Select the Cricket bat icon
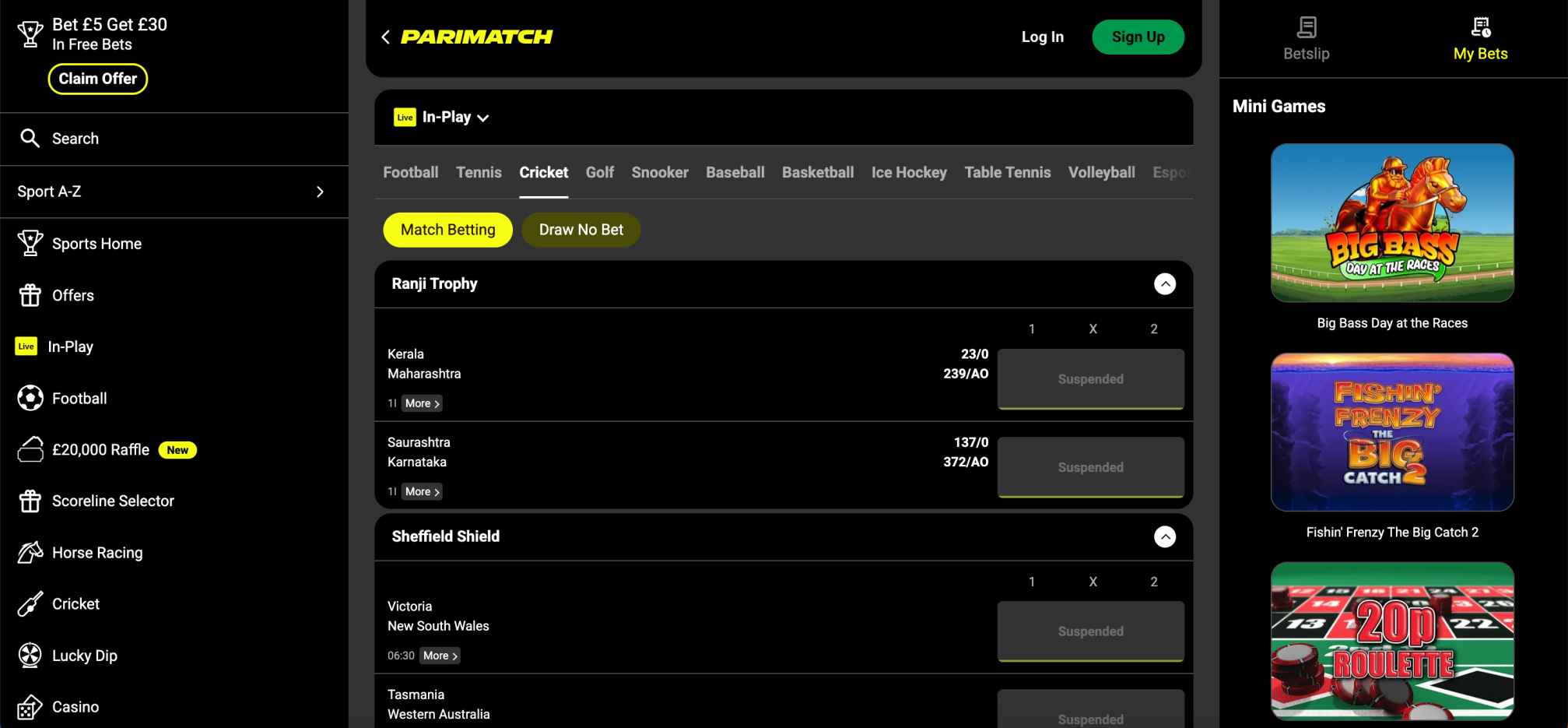 [x=30, y=603]
